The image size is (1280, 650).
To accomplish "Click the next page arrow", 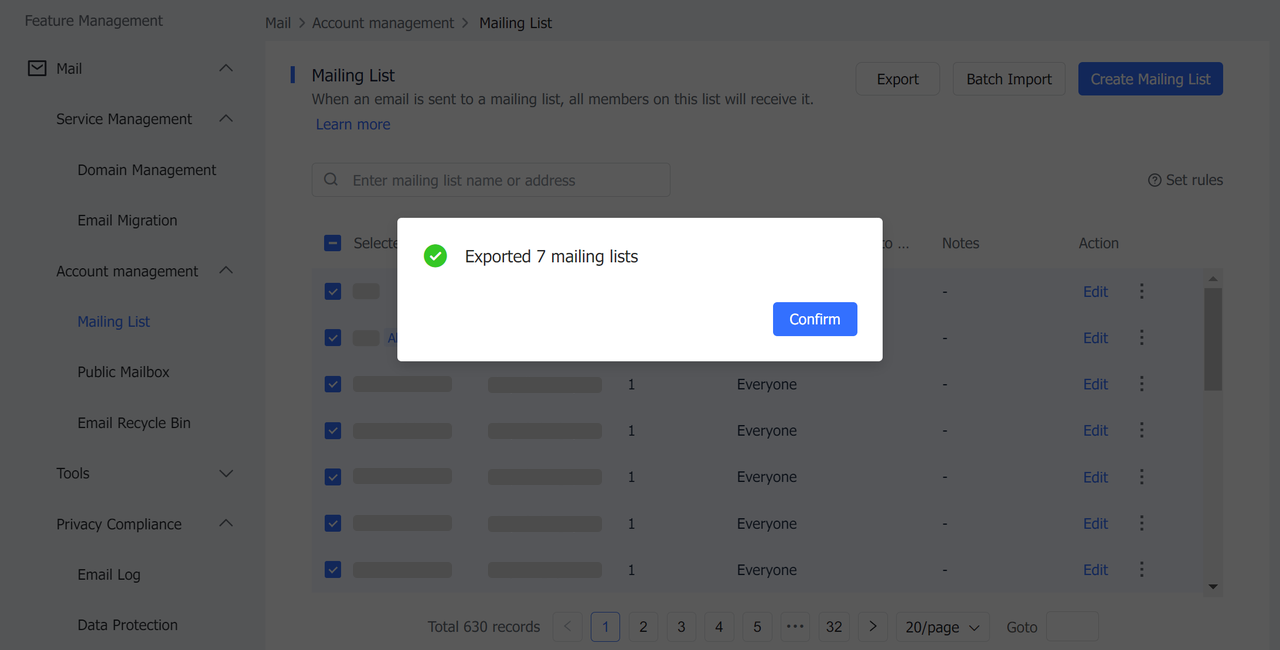I will click(872, 626).
